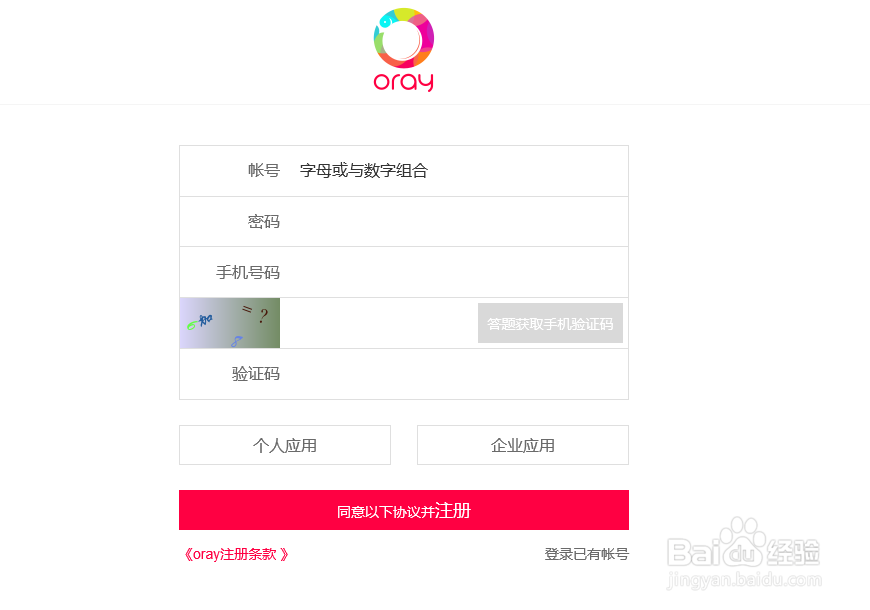
Task: Click the 手机号码 phone number field
Action: [450, 271]
